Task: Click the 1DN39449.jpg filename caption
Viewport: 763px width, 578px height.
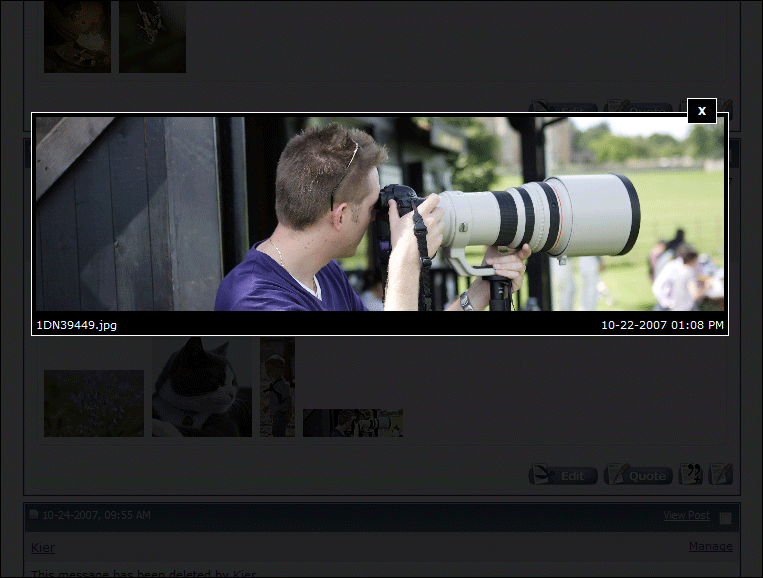Action: pyautogui.click(x=76, y=325)
